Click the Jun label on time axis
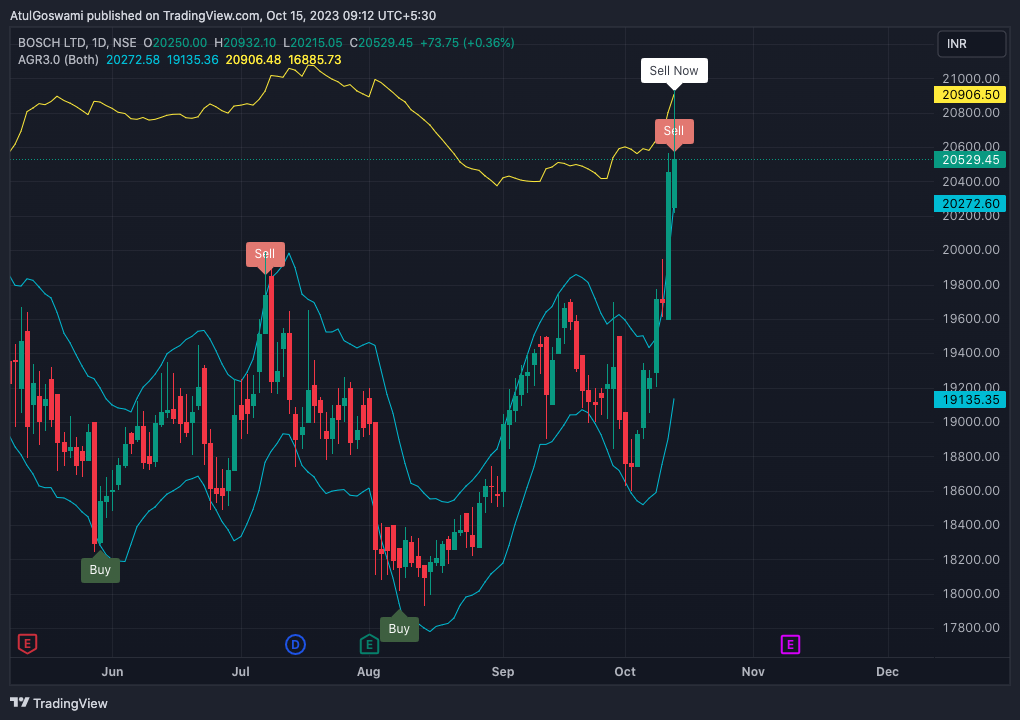 point(112,672)
